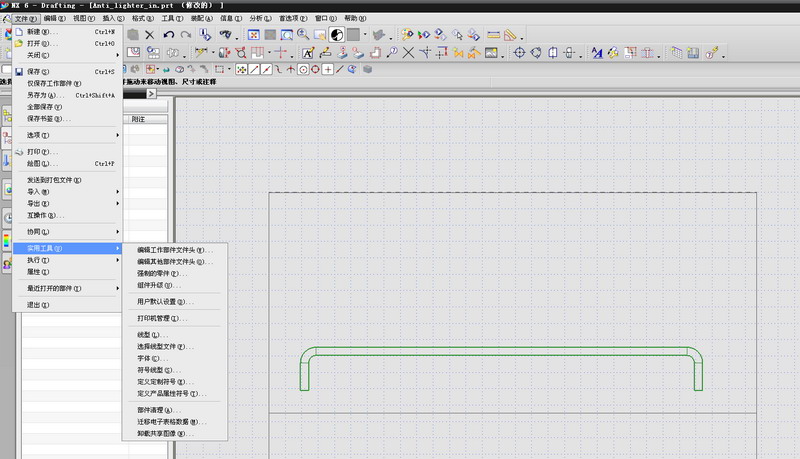Screen dimensions: 800x459
Task: Click the Delete X toolbar icon
Action: coord(149,35)
